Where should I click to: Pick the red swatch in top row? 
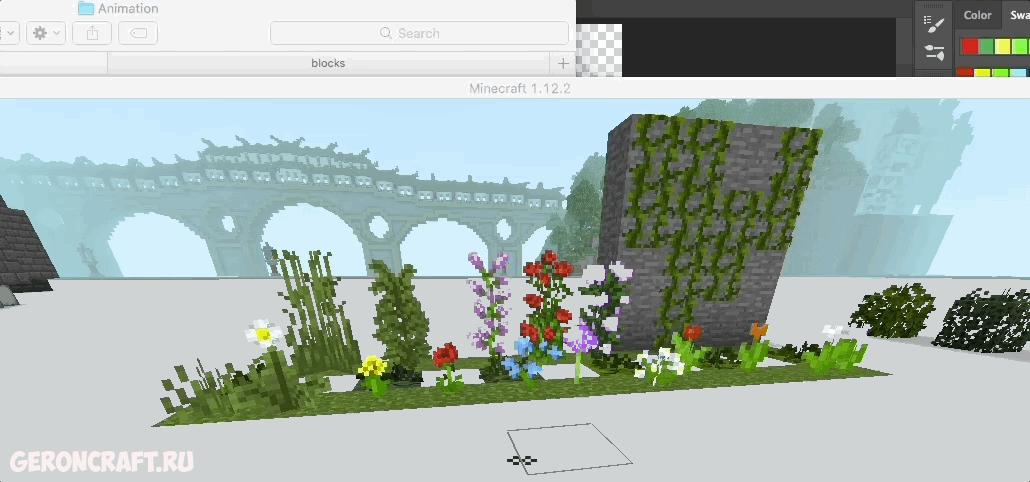point(968,46)
